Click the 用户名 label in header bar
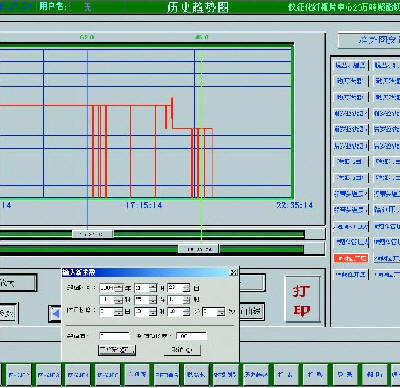 point(53,6)
